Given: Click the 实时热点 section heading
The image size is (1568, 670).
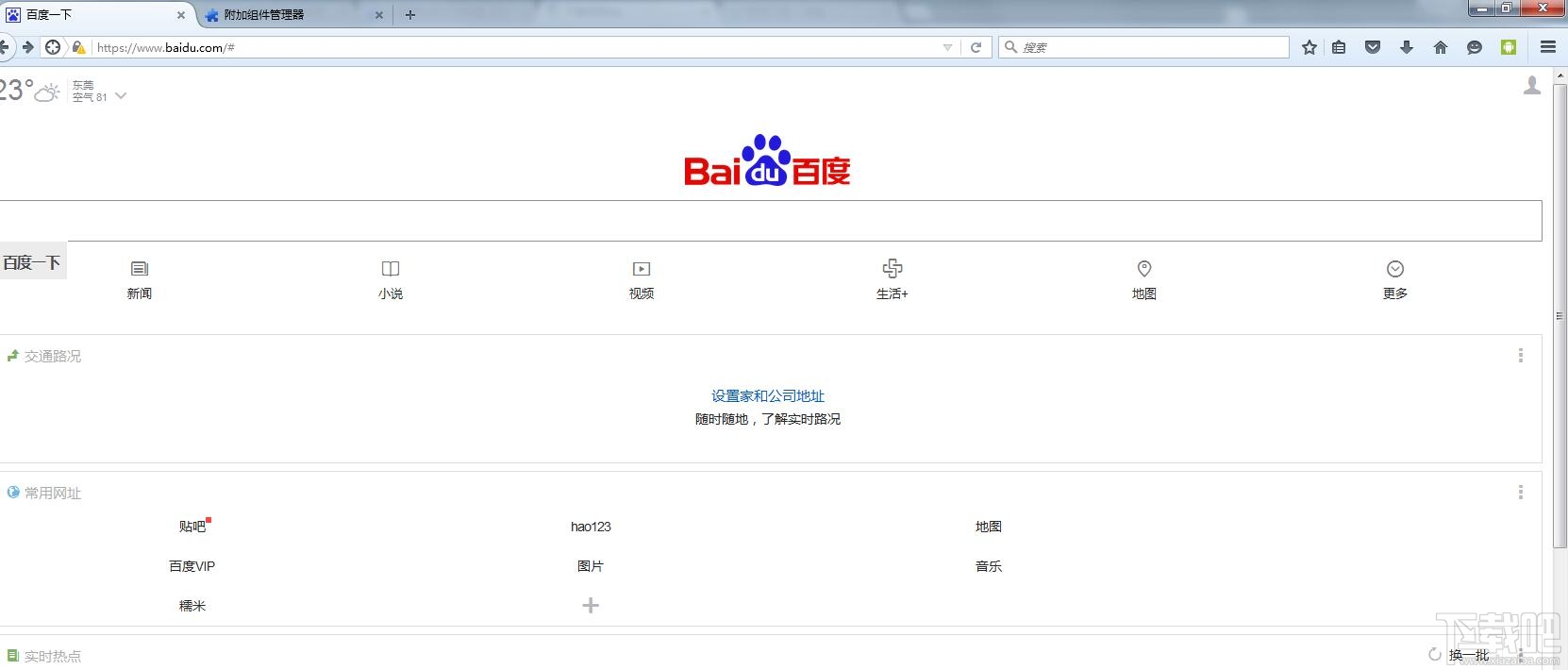Looking at the screenshot, I should coord(53,656).
